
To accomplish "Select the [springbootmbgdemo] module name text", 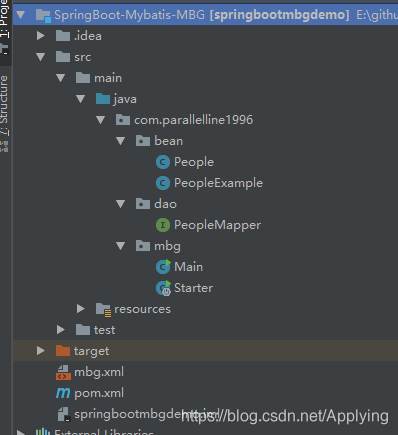I will click(280, 15).
